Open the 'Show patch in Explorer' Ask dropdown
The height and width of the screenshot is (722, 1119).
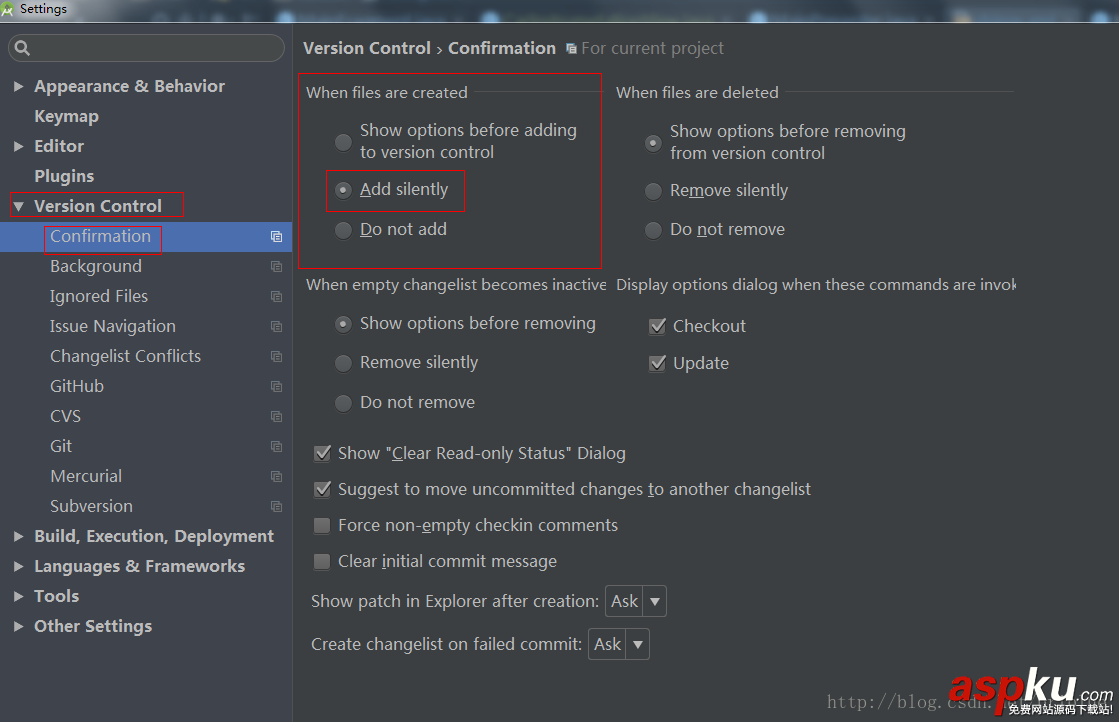tap(655, 601)
